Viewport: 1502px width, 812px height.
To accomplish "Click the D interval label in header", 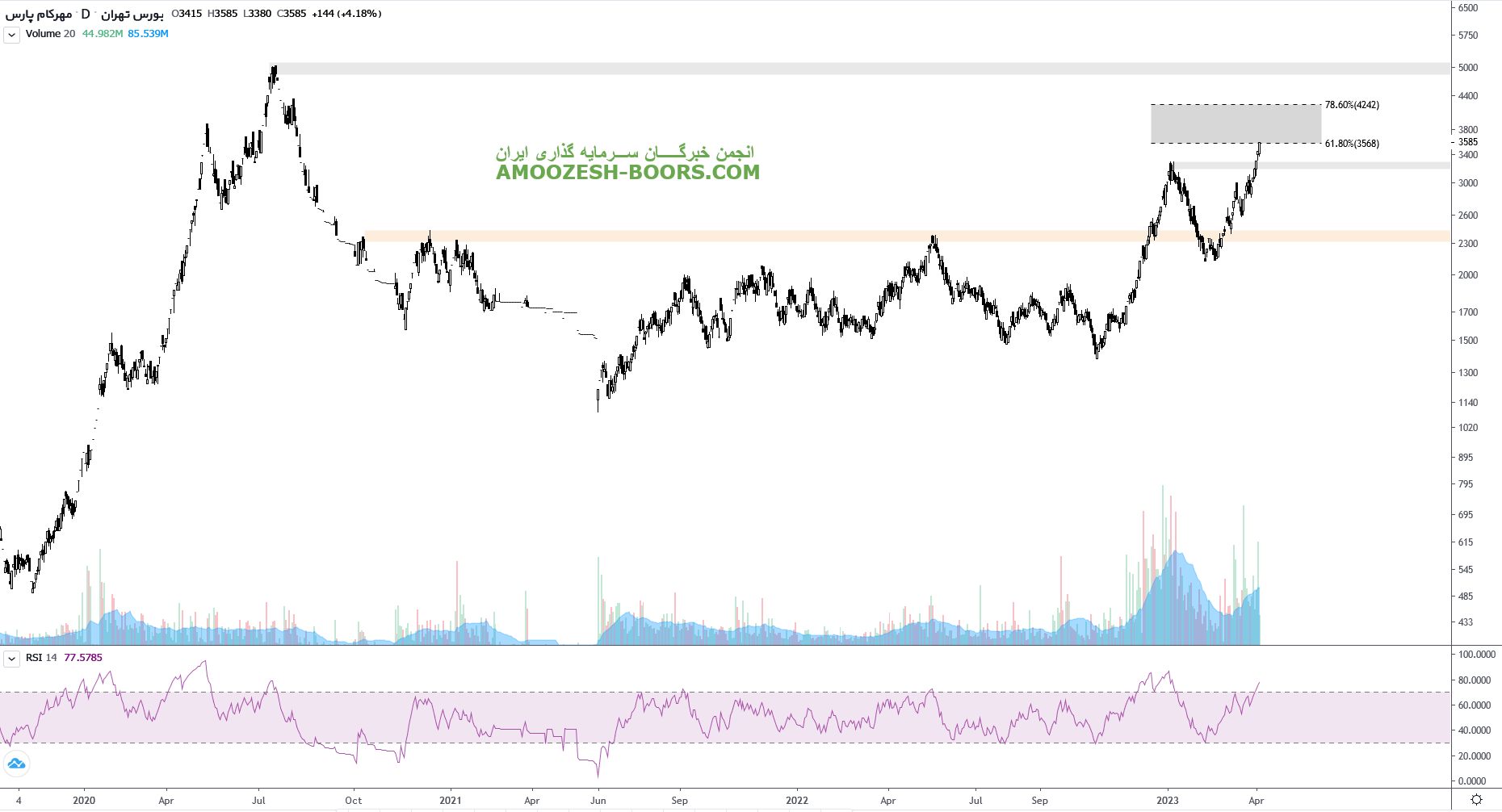I will click(x=86, y=14).
